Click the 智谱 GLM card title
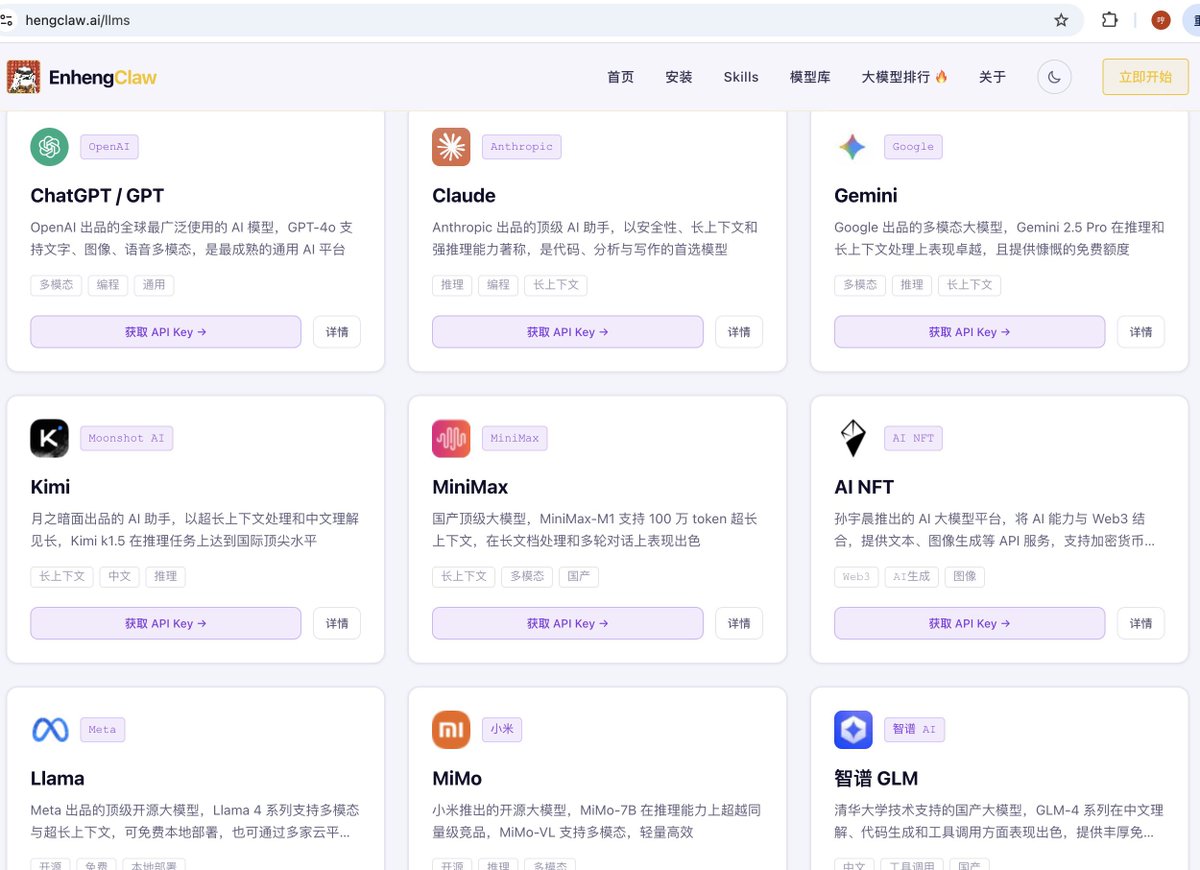1200x870 pixels. click(876, 779)
